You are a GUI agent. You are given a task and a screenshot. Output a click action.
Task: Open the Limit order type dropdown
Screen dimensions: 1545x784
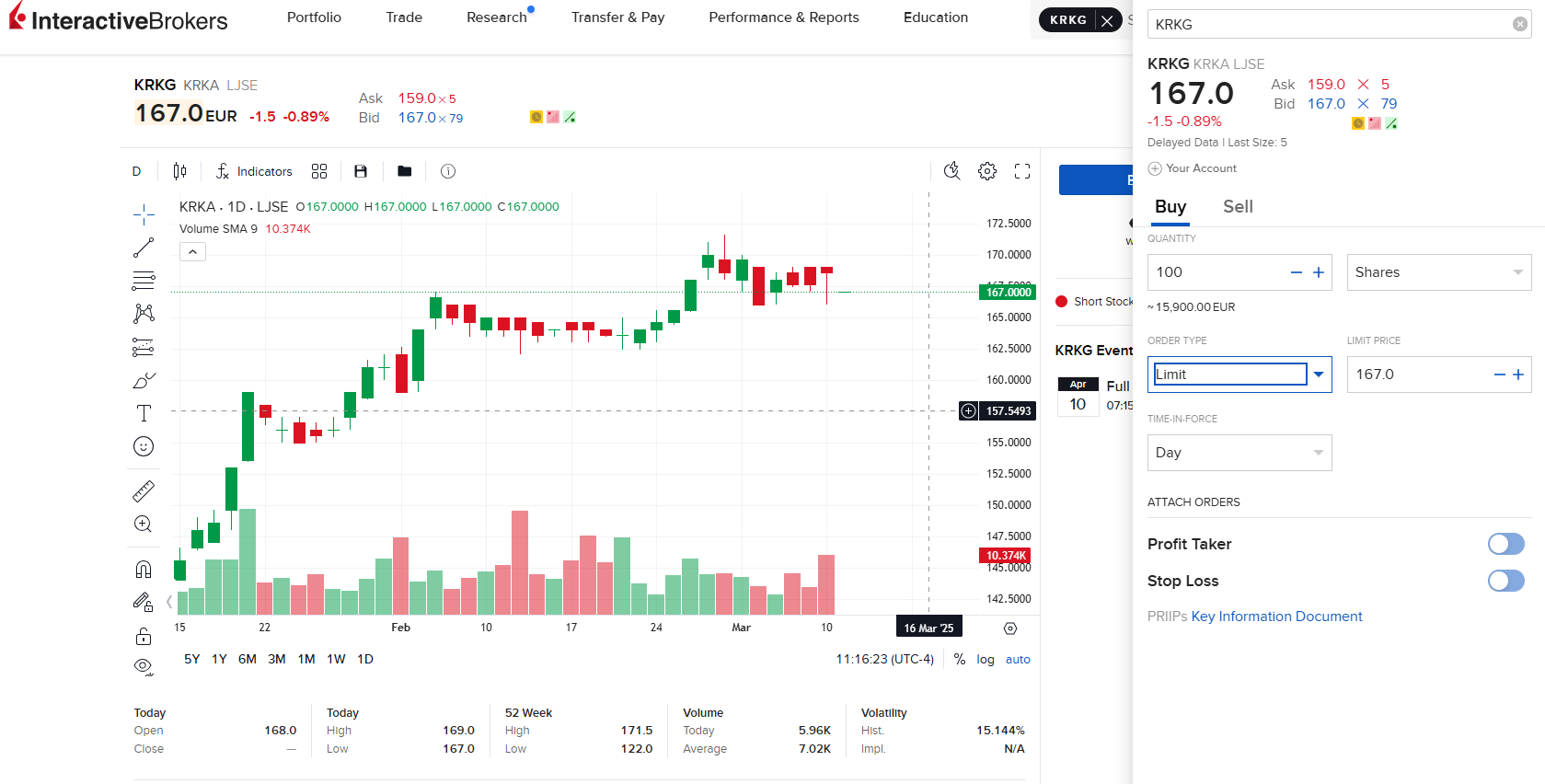click(x=1239, y=375)
